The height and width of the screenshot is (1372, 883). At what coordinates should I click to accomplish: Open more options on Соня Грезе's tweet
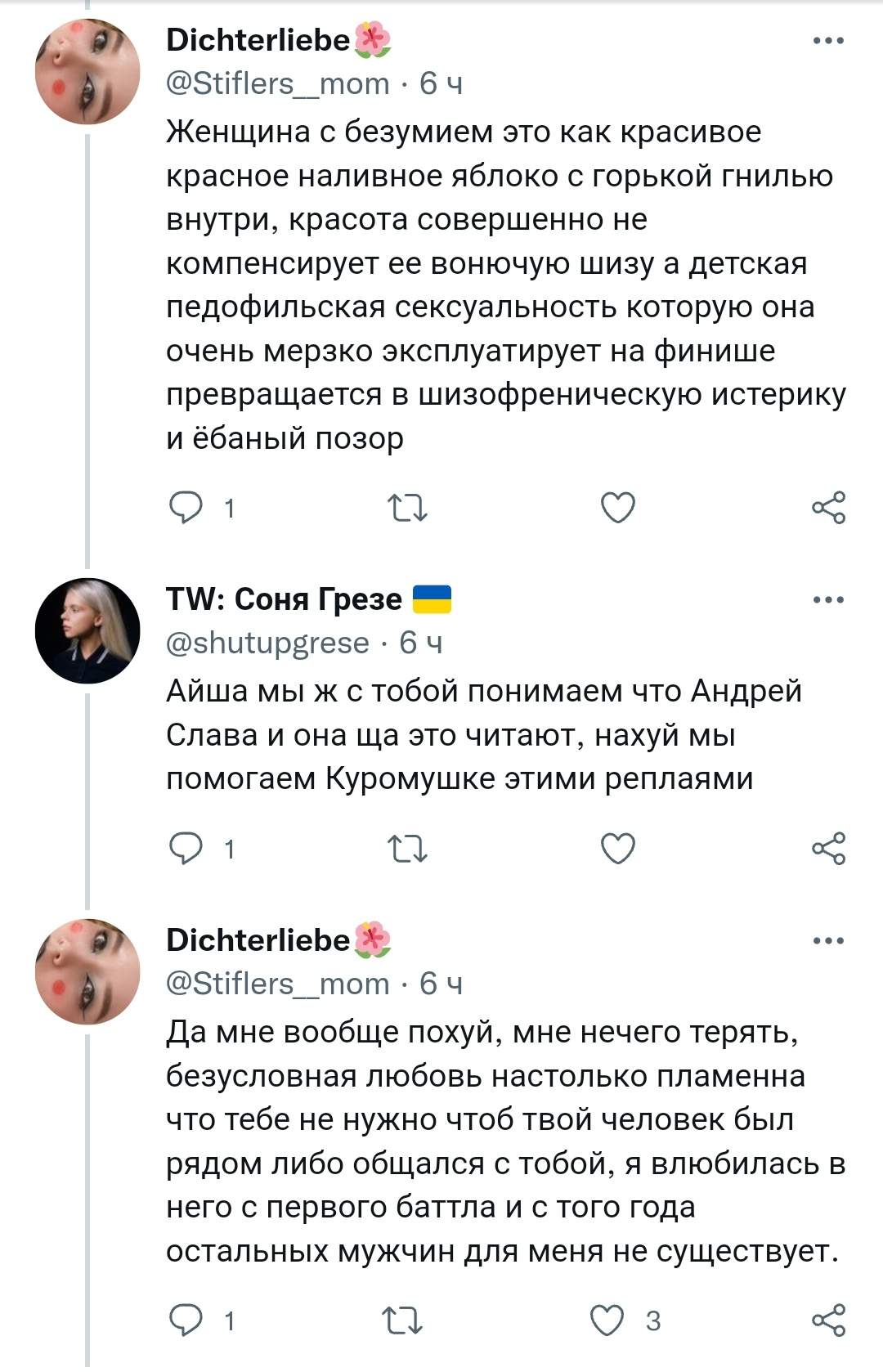click(828, 600)
